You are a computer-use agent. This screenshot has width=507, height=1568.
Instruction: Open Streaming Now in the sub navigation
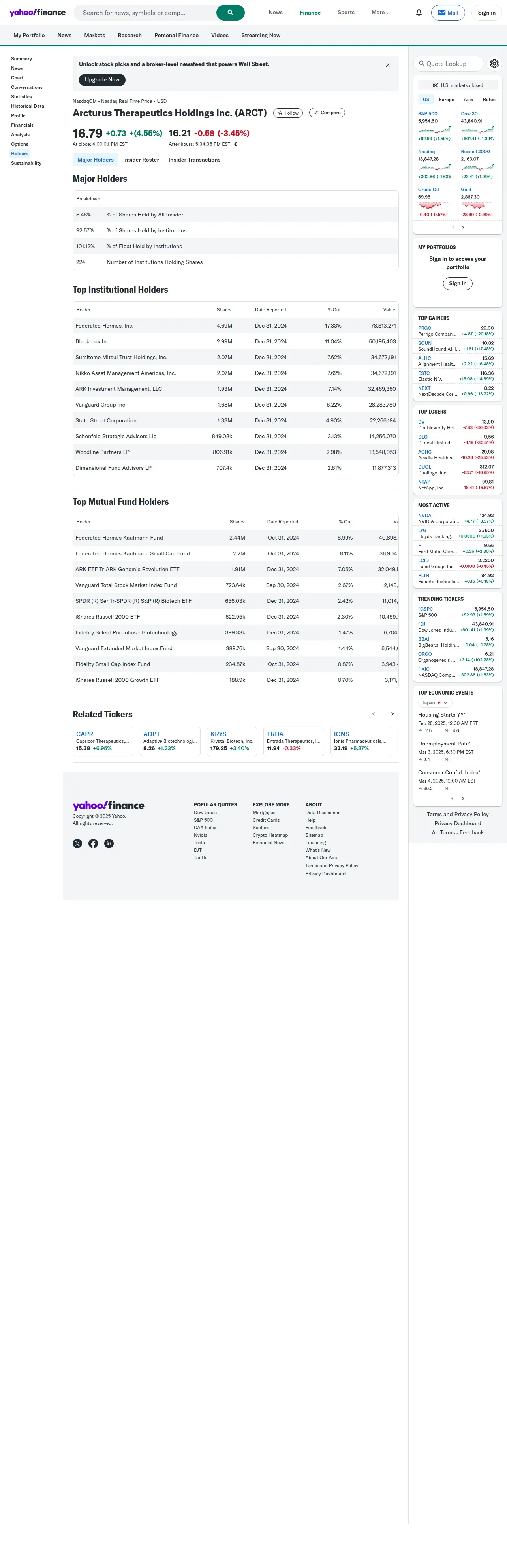tap(261, 35)
